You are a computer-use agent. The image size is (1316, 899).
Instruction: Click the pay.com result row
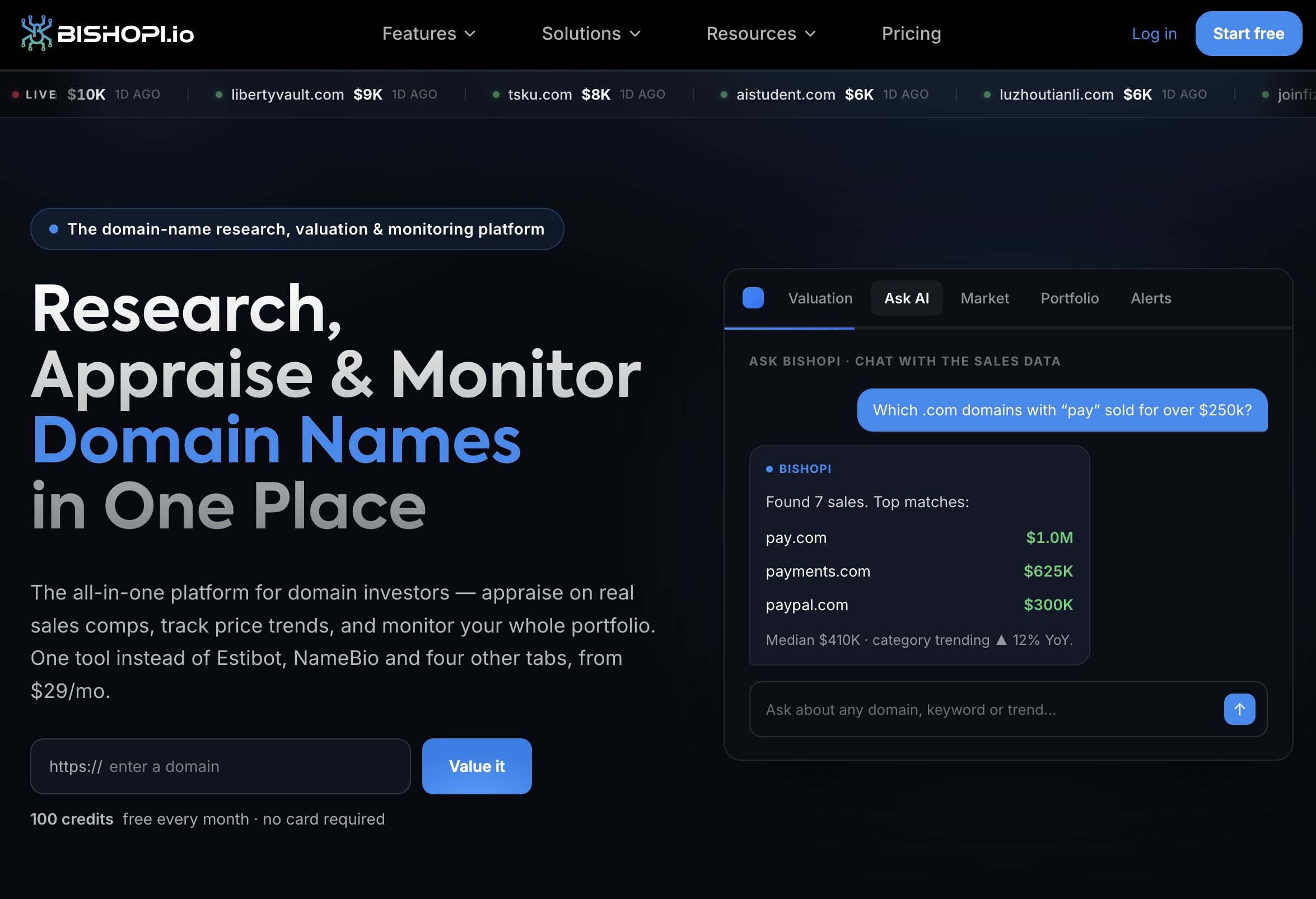pos(919,537)
